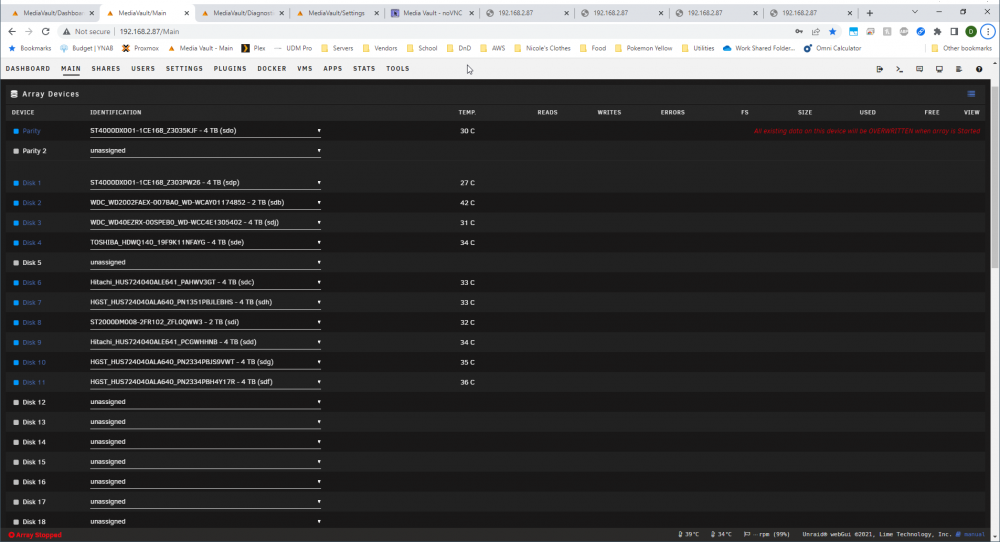Open the Other bookmarks folder

pyautogui.click(x=961, y=48)
